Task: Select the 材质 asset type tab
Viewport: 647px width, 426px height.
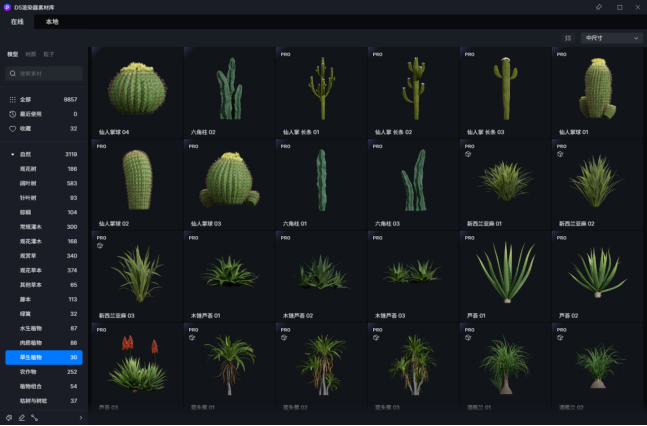Action: (x=31, y=54)
